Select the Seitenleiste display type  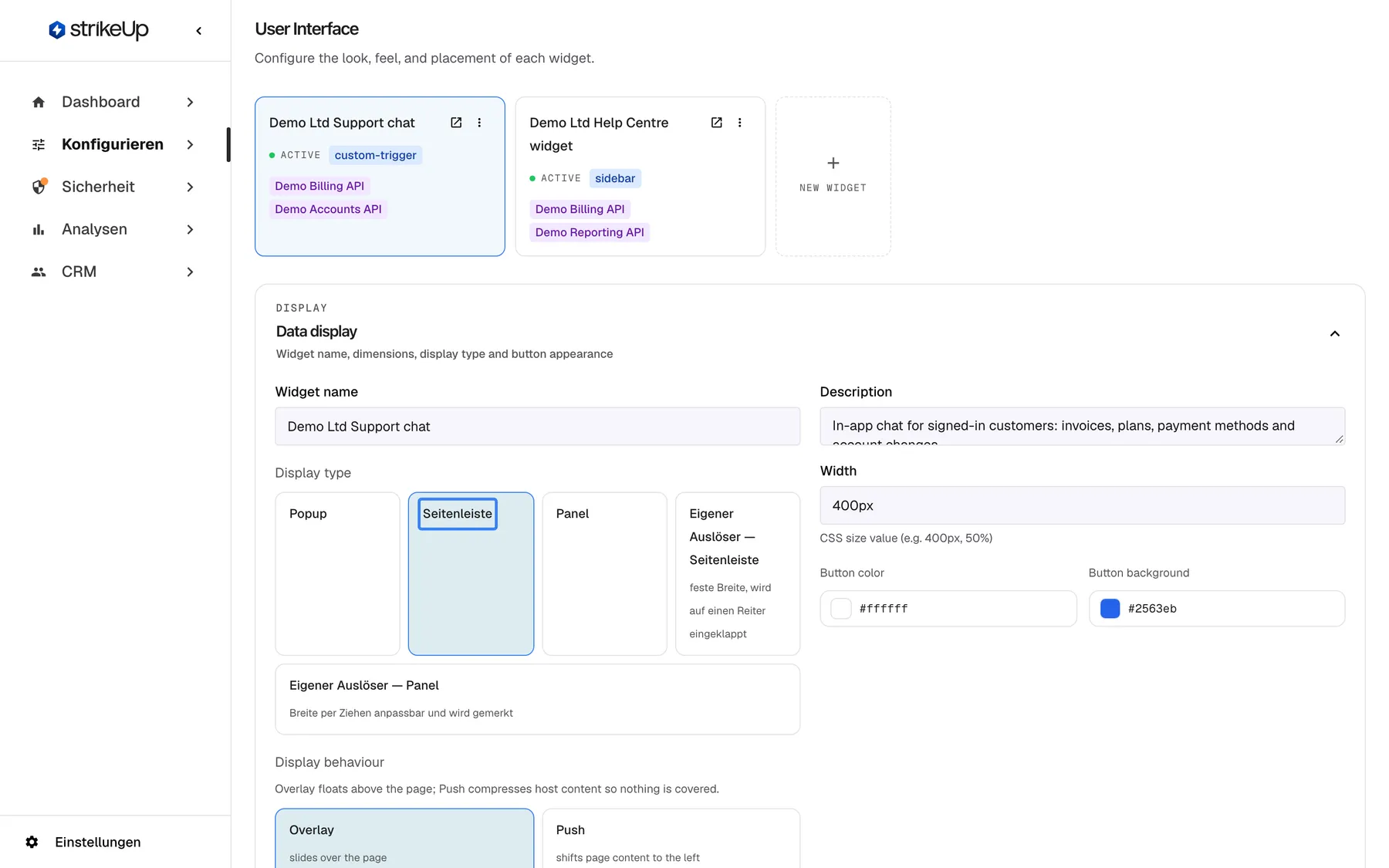(x=471, y=574)
